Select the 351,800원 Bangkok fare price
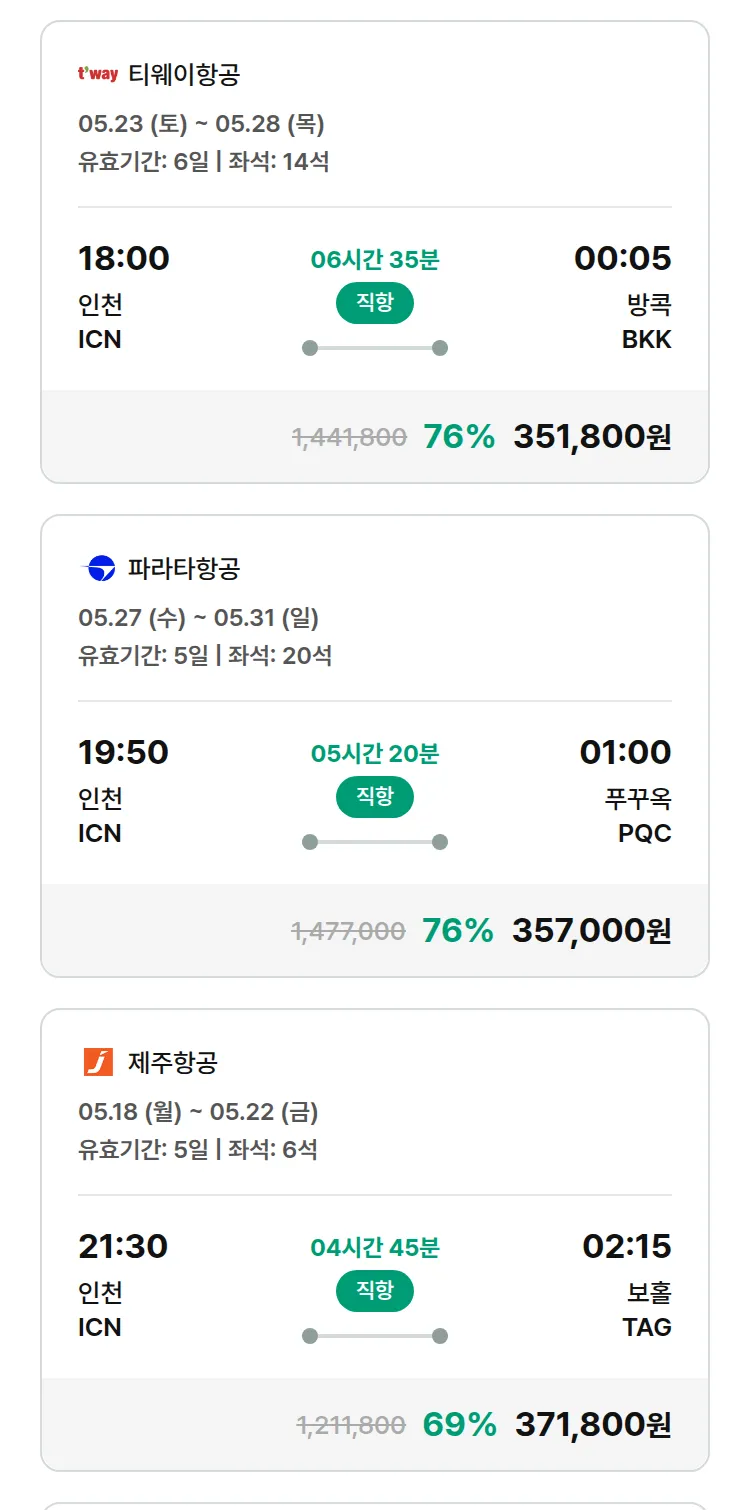750x1510 pixels. (x=592, y=437)
